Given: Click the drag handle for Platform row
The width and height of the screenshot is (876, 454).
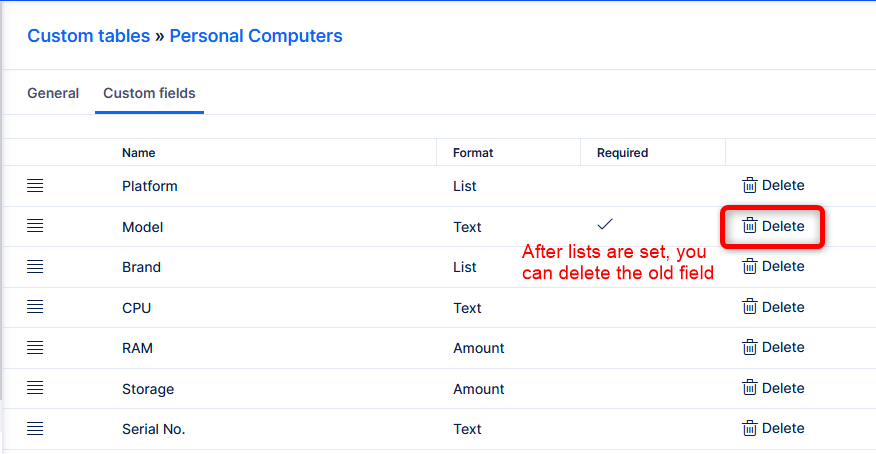Looking at the screenshot, I should coord(35,186).
